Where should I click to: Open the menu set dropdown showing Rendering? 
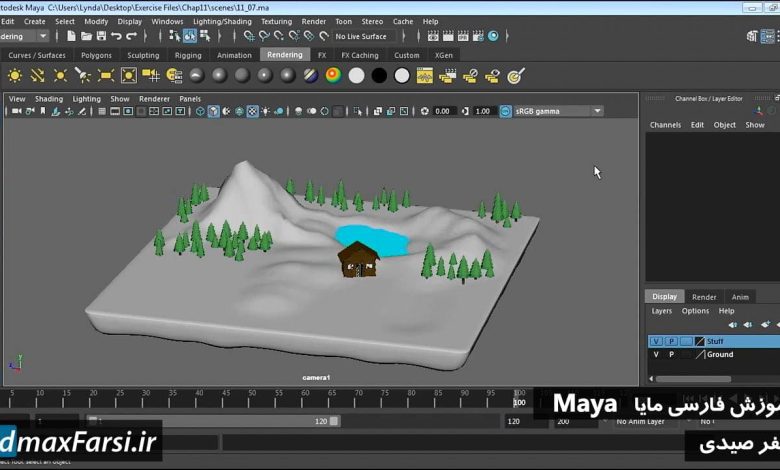coord(24,36)
